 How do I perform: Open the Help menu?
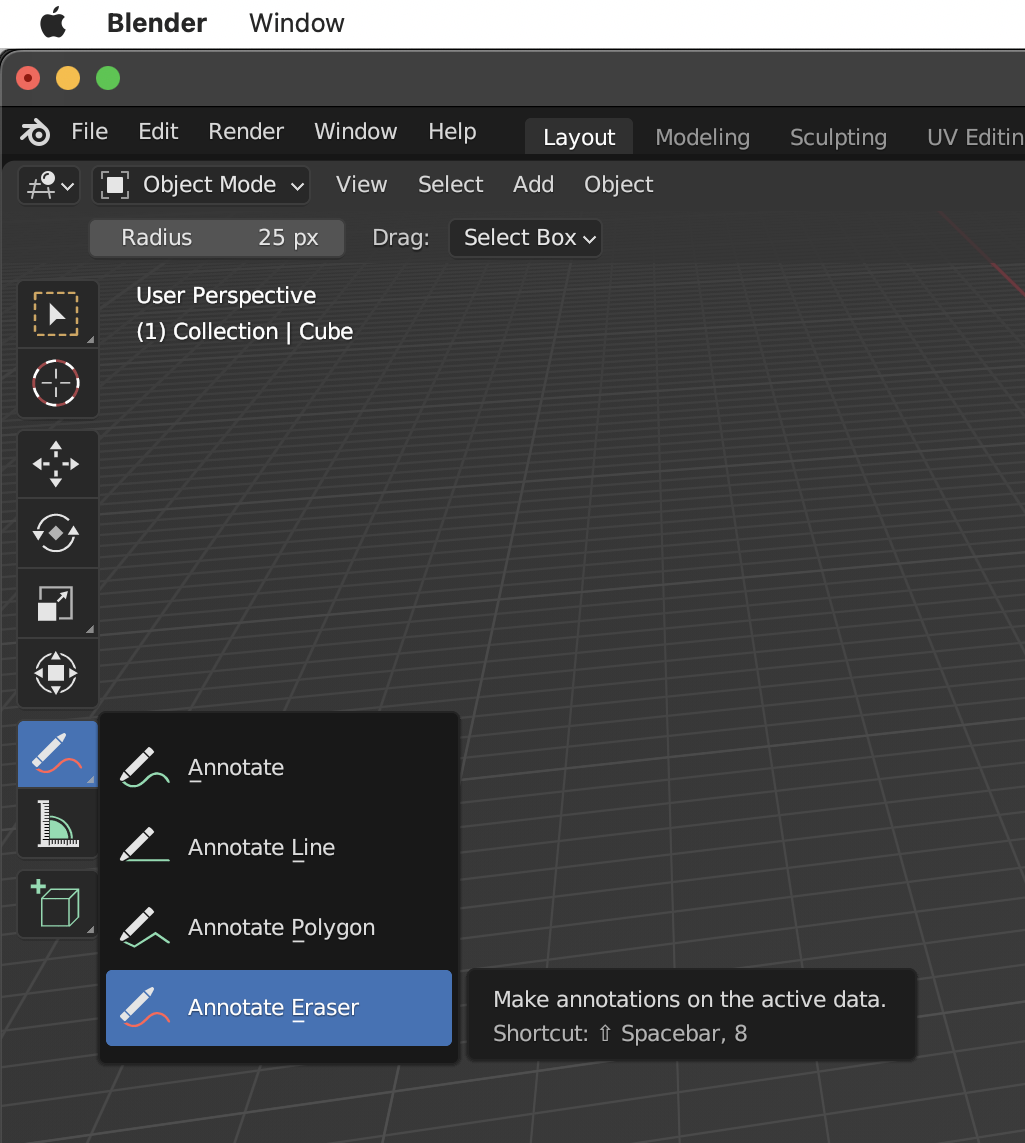pos(452,131)
